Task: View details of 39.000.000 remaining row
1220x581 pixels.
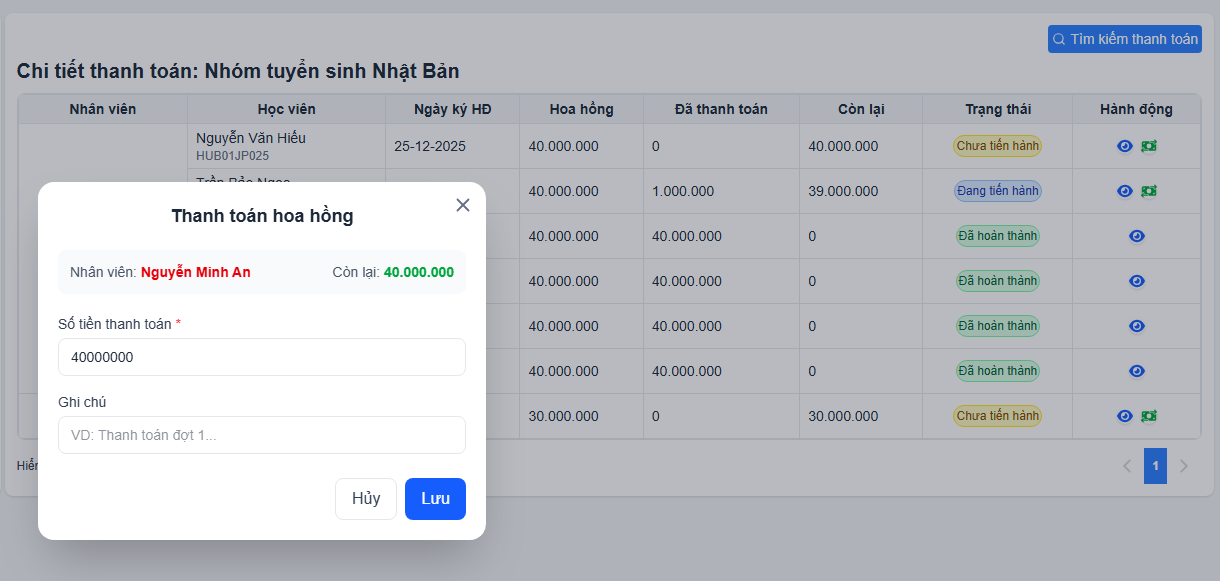Action: (1125, 191)
